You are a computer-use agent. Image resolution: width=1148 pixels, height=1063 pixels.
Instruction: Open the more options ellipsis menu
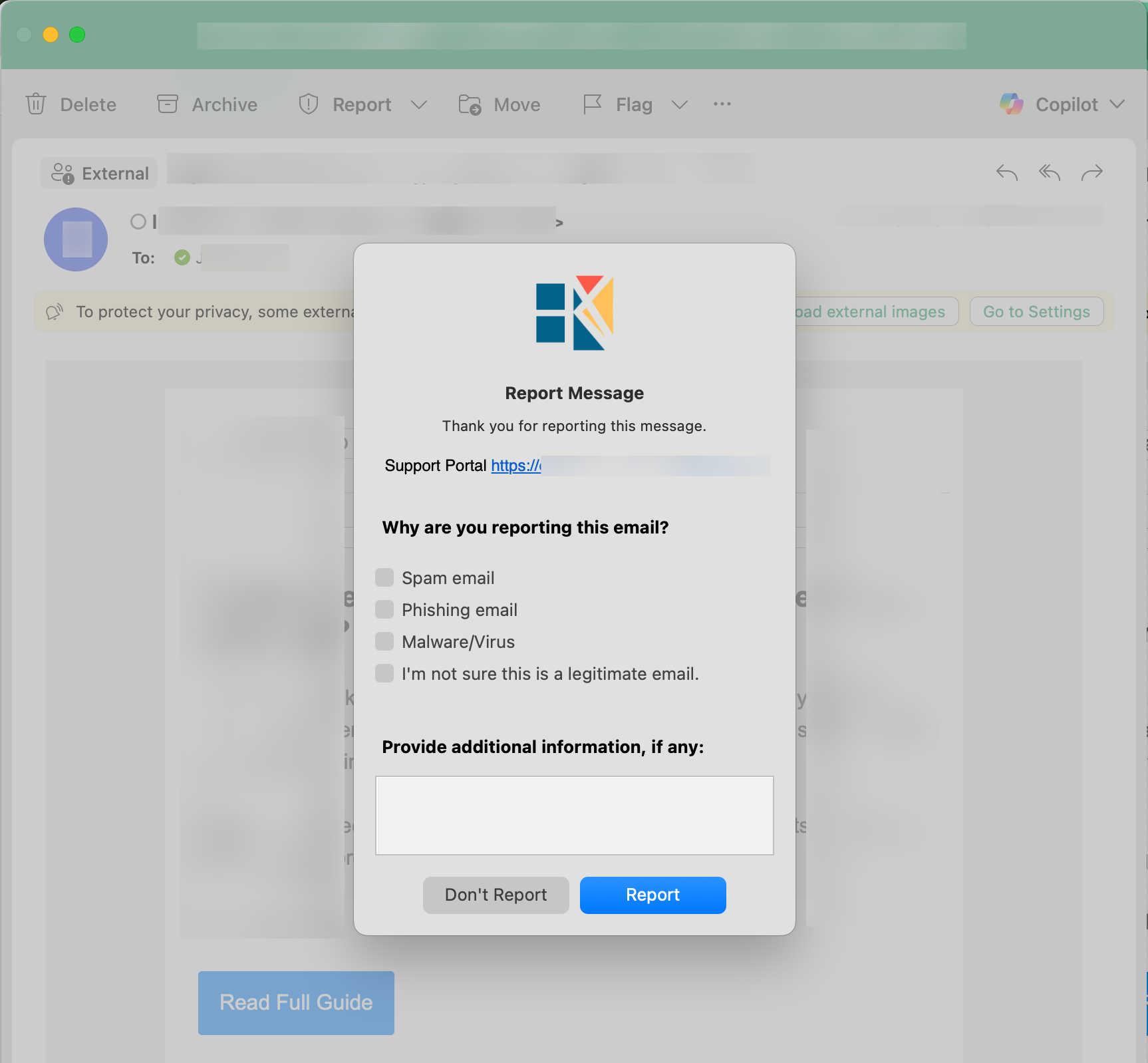(x=722, y=104)
